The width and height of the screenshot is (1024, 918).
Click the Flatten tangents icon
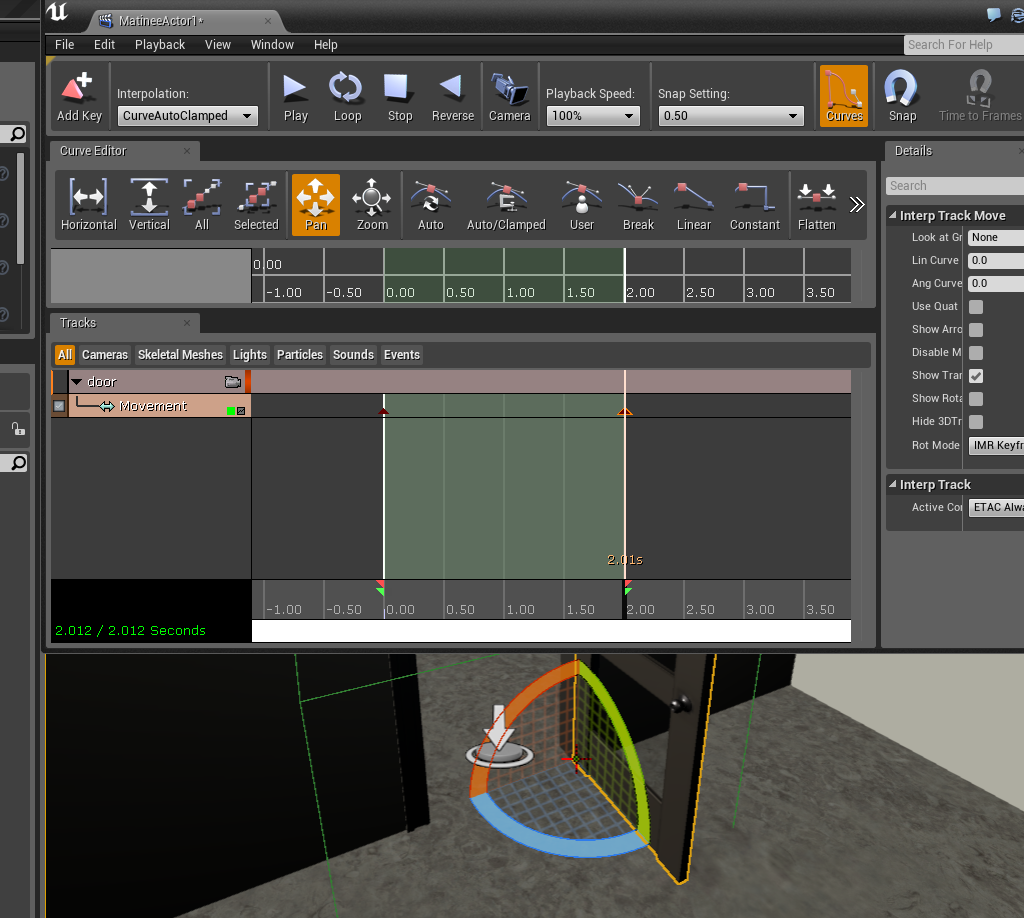(816, 203)
